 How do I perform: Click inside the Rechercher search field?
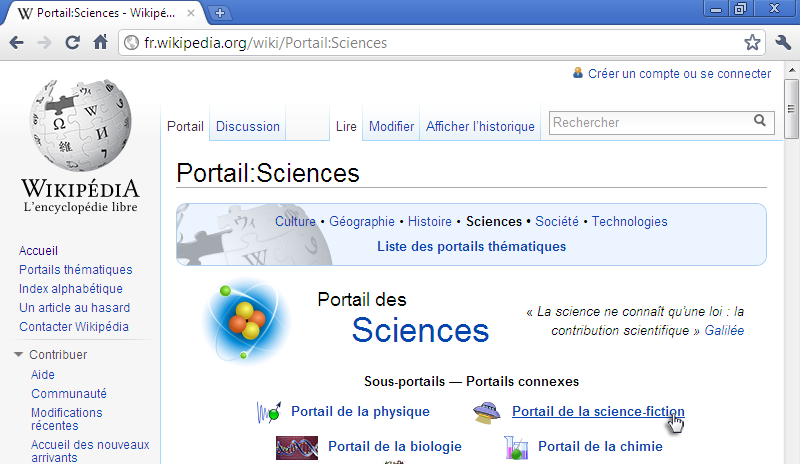[x=648, y=122]
